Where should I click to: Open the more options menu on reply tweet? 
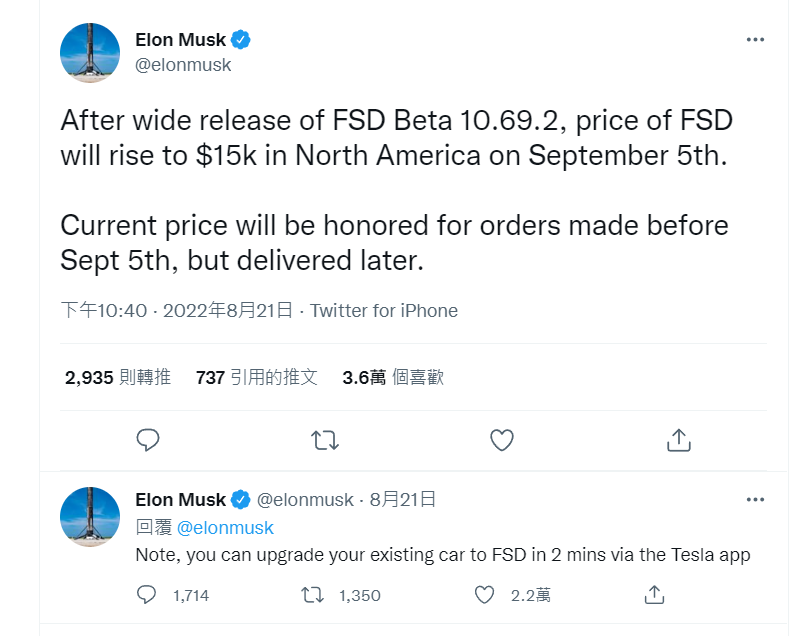pyautogui.click(x=755, y=500)
